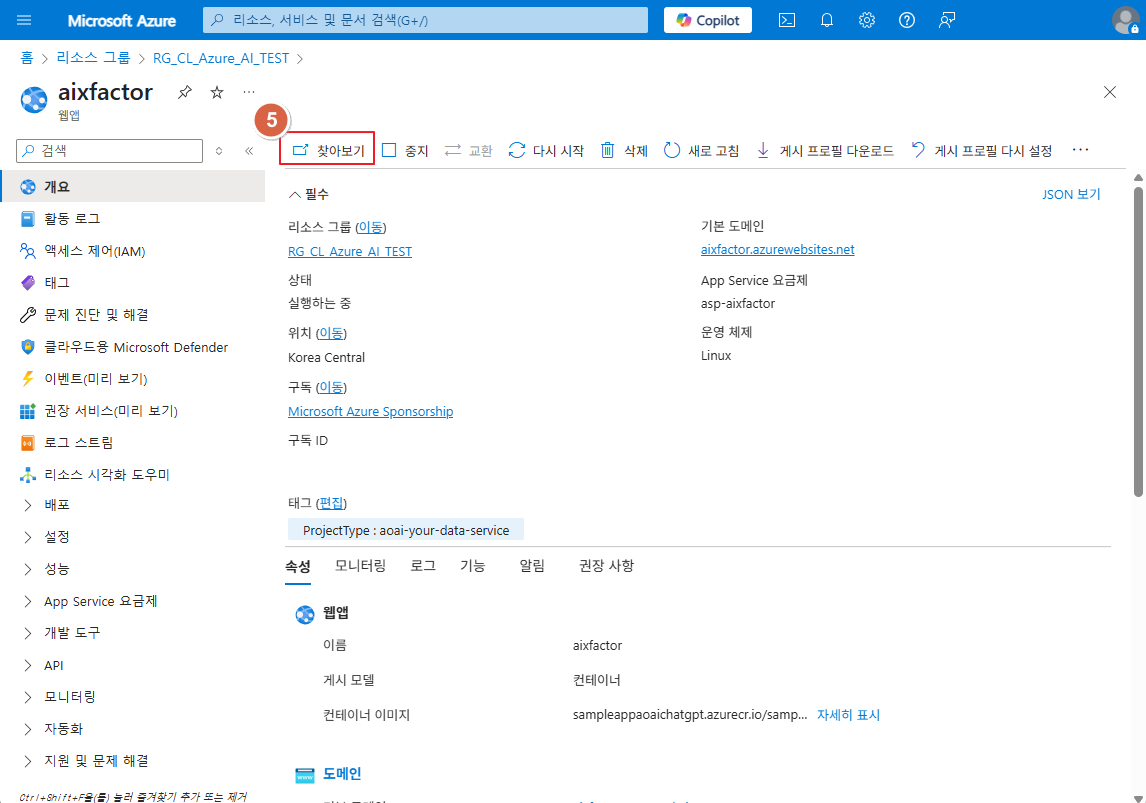This screenshot has height=803, width=1146.
Task: Click 다시 시작 to restart the app
Action: pos(546,151)
